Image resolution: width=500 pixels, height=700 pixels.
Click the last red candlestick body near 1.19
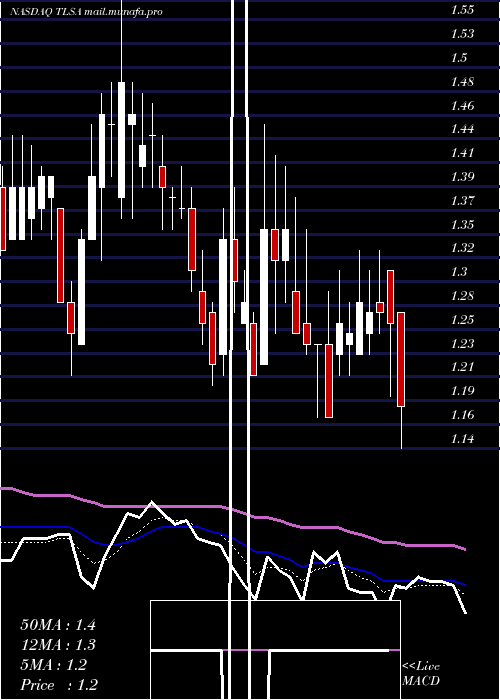401,359
